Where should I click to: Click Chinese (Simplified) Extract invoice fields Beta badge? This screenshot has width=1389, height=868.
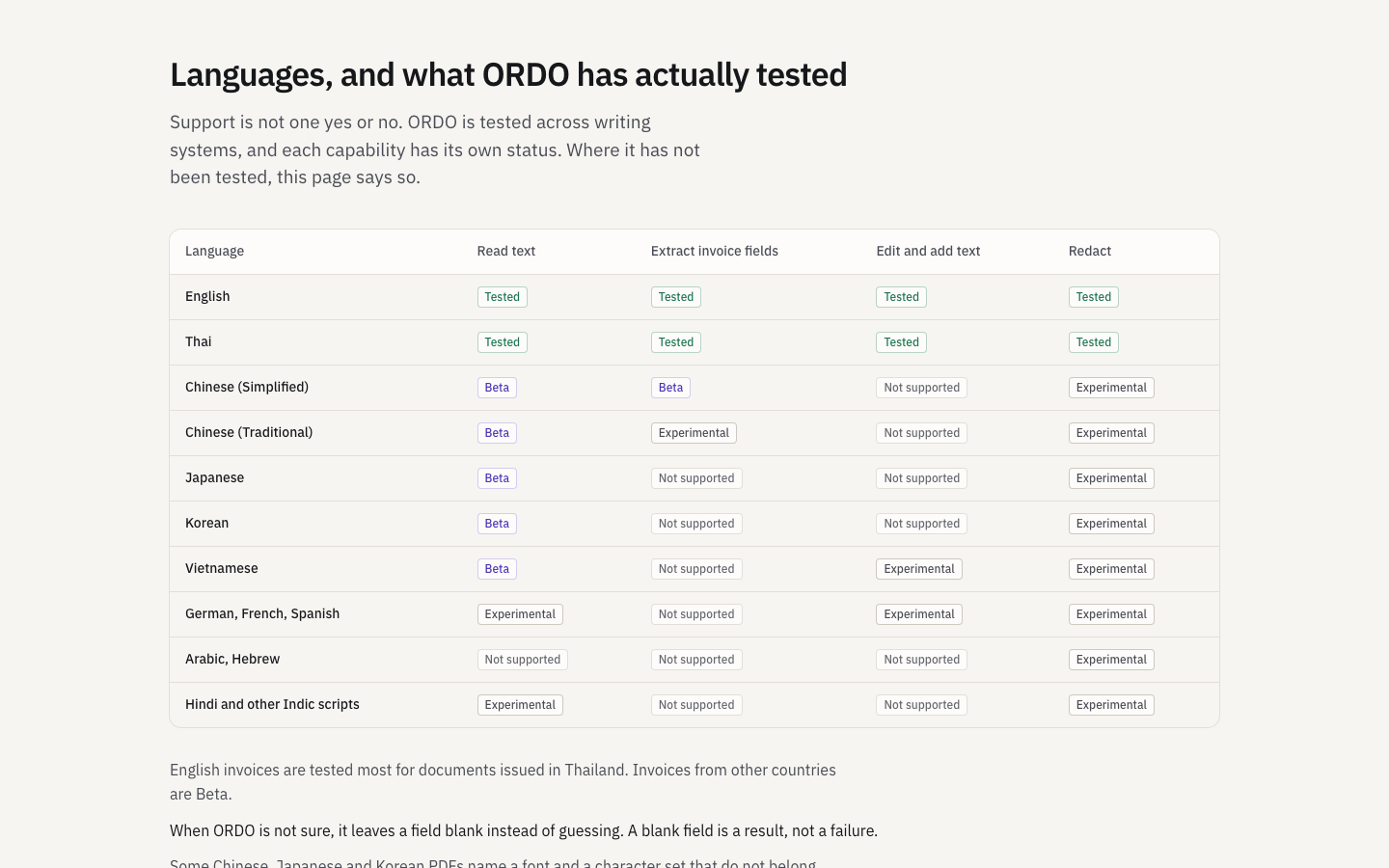670,388
